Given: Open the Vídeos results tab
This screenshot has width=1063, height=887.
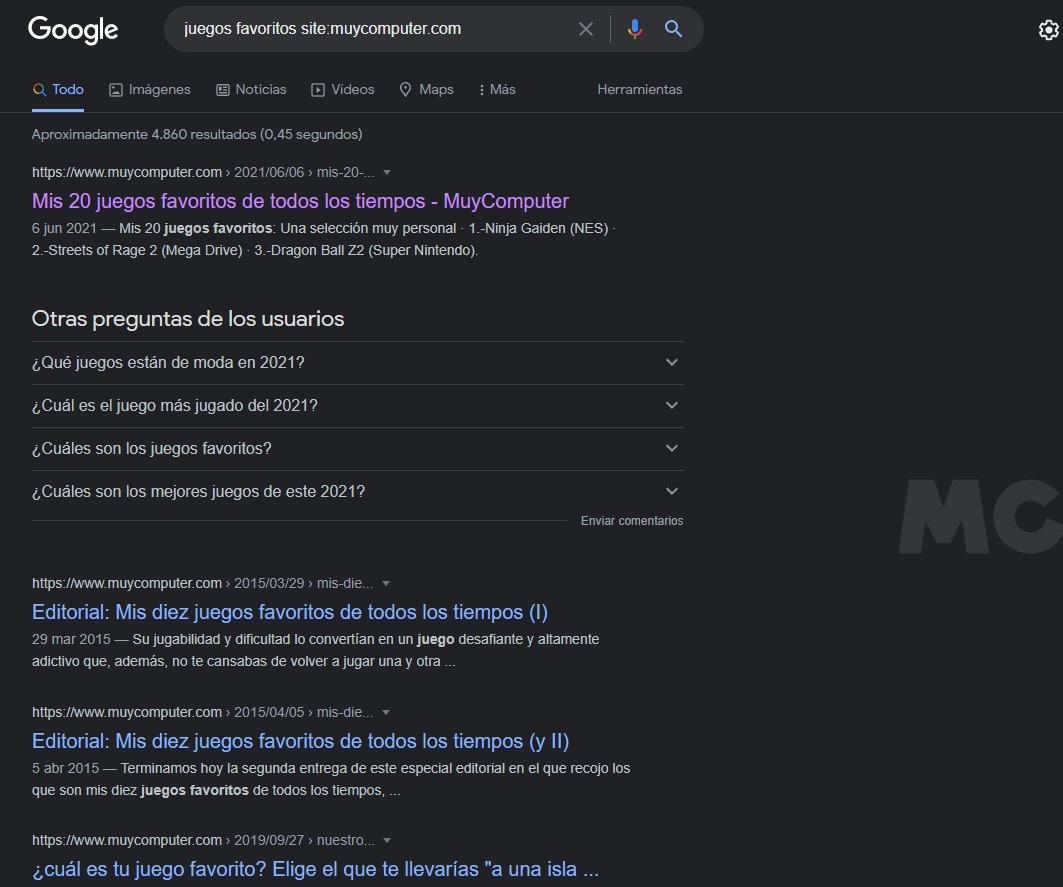Looking at the screenshot, I should (342, 90).
